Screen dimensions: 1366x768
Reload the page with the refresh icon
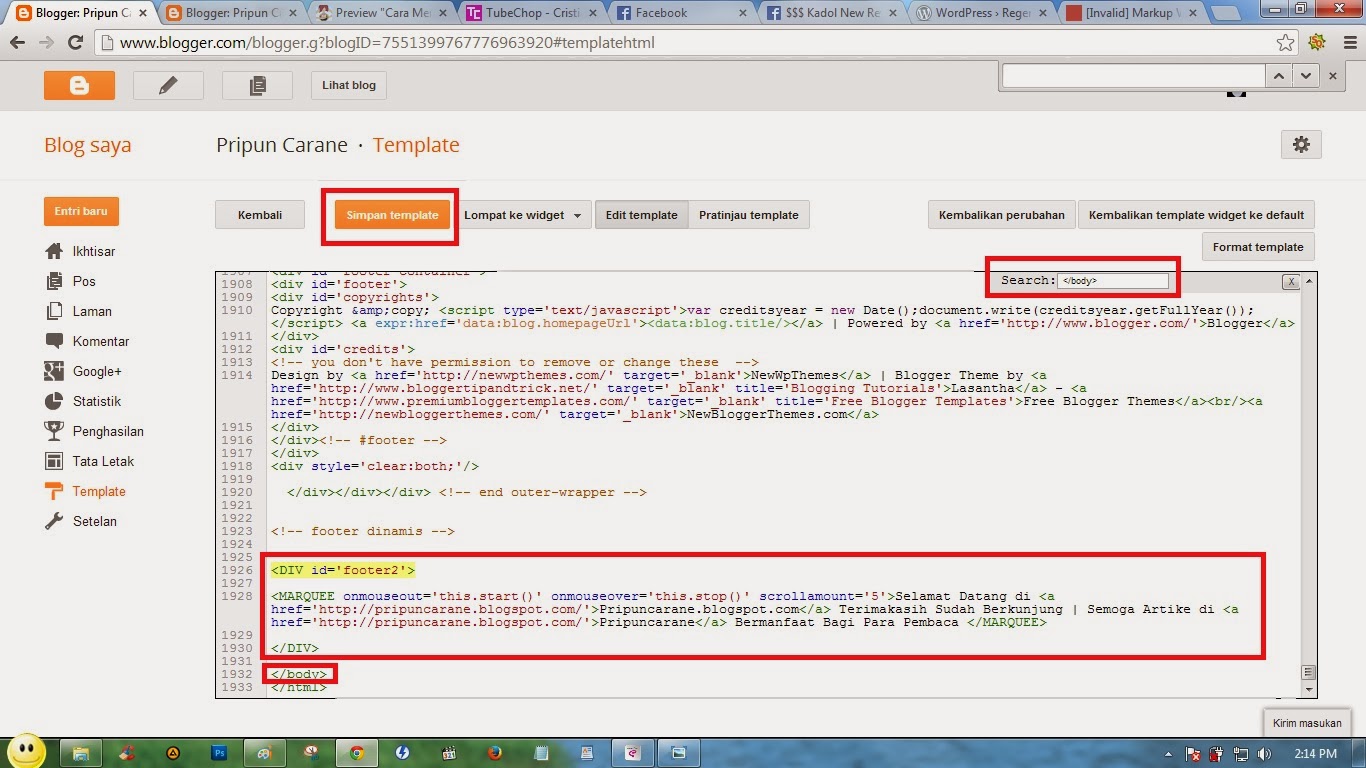click(x=75, y=43)
